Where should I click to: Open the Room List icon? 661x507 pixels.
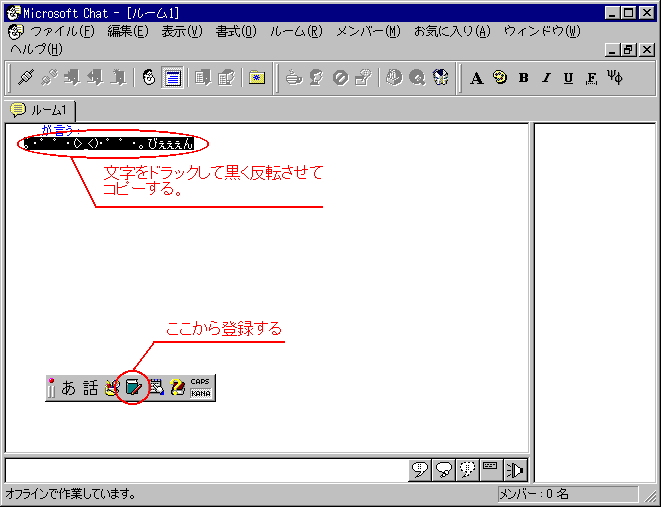coord(203,78)
